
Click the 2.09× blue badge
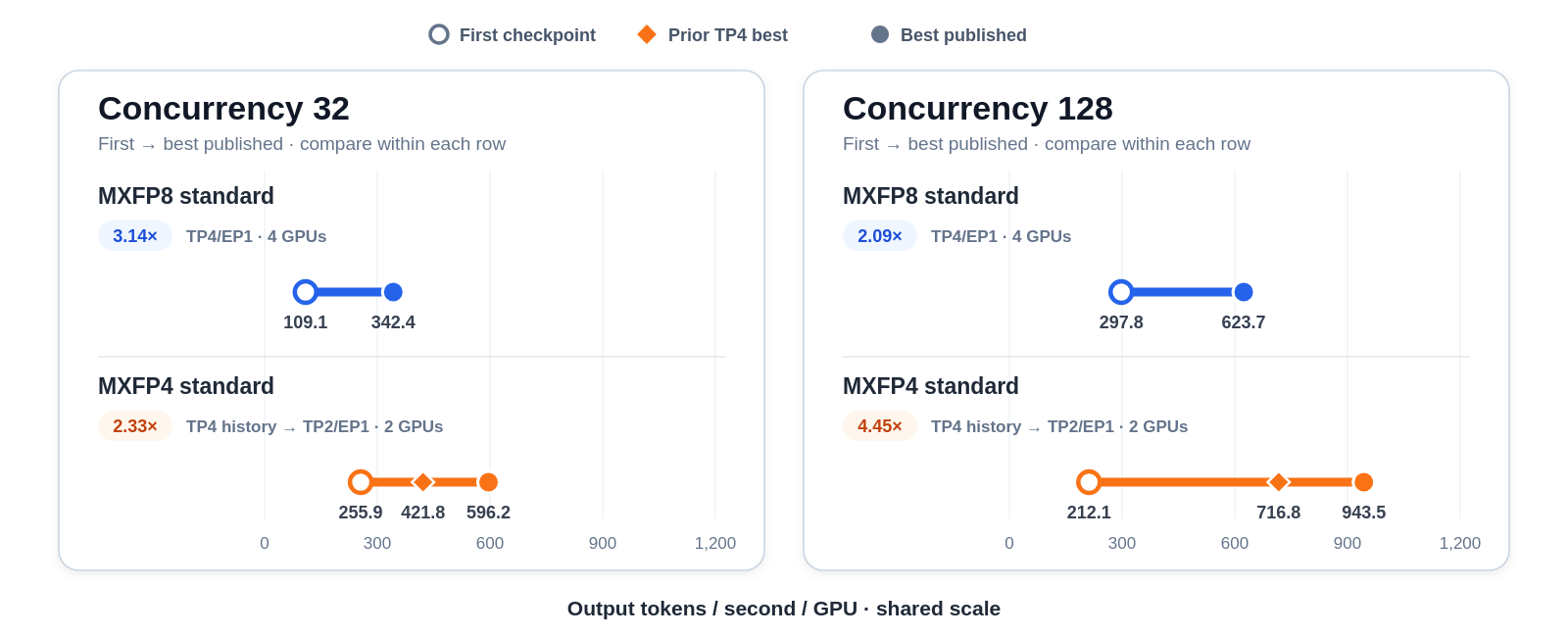pos(880,236)
